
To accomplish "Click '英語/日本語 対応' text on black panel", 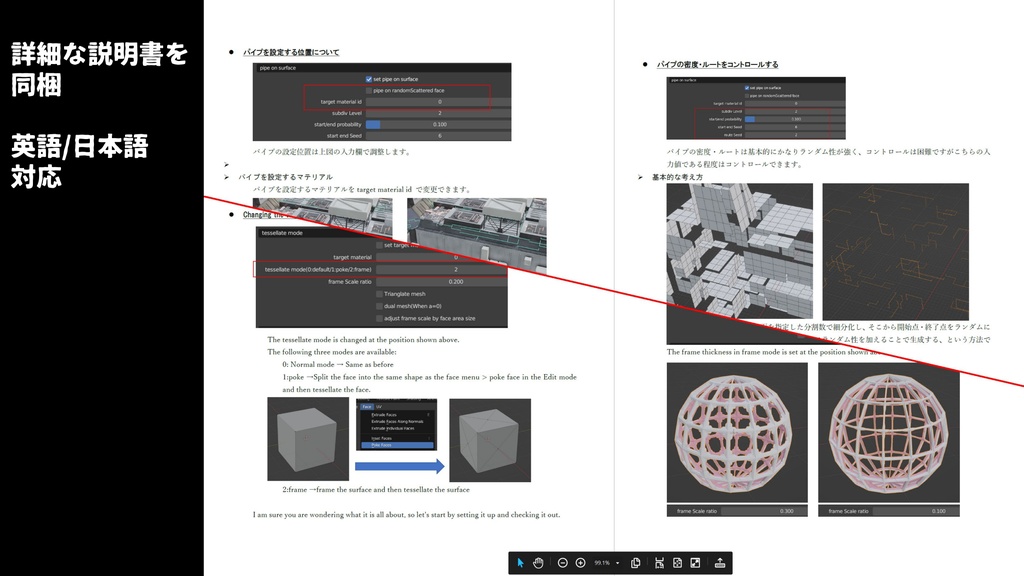I will tap(79, 161).
